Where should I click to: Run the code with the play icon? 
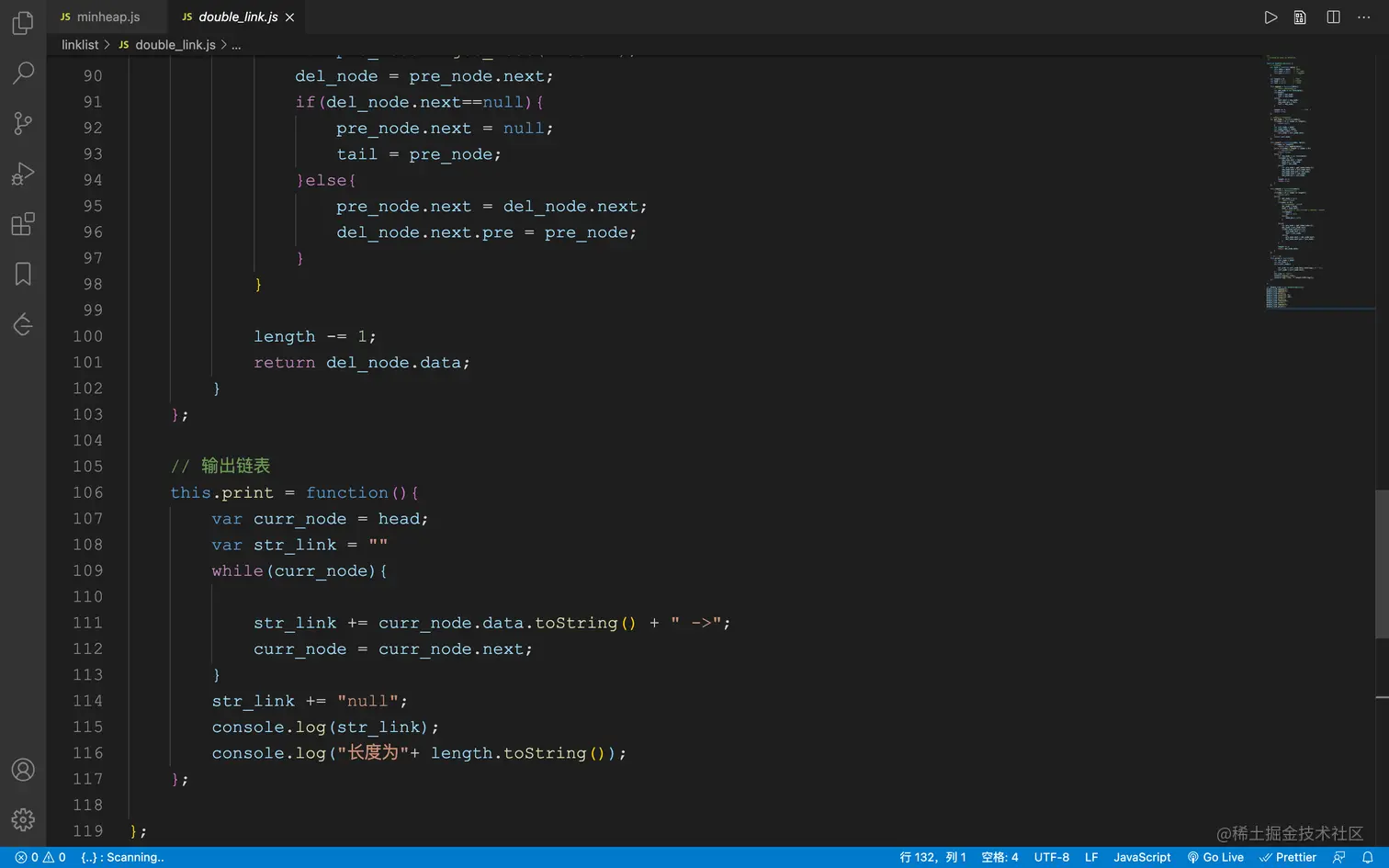pos(1270,17)
